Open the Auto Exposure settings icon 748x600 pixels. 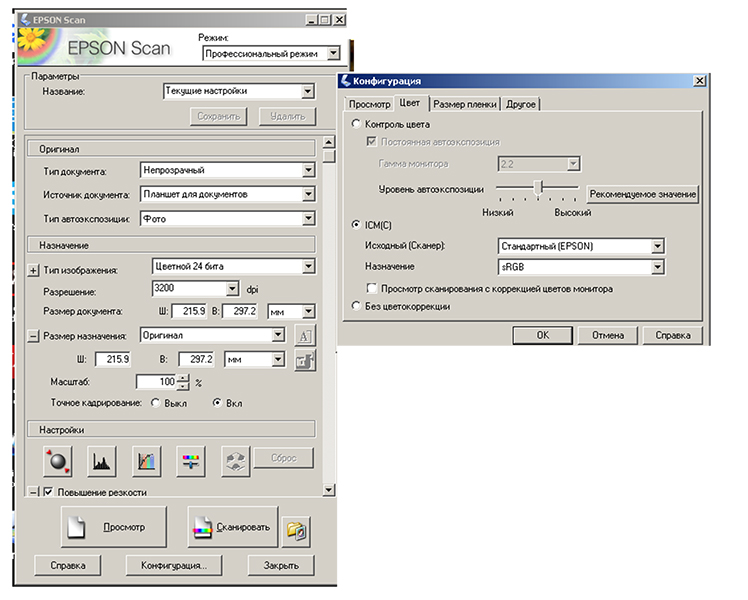point(58,461)
